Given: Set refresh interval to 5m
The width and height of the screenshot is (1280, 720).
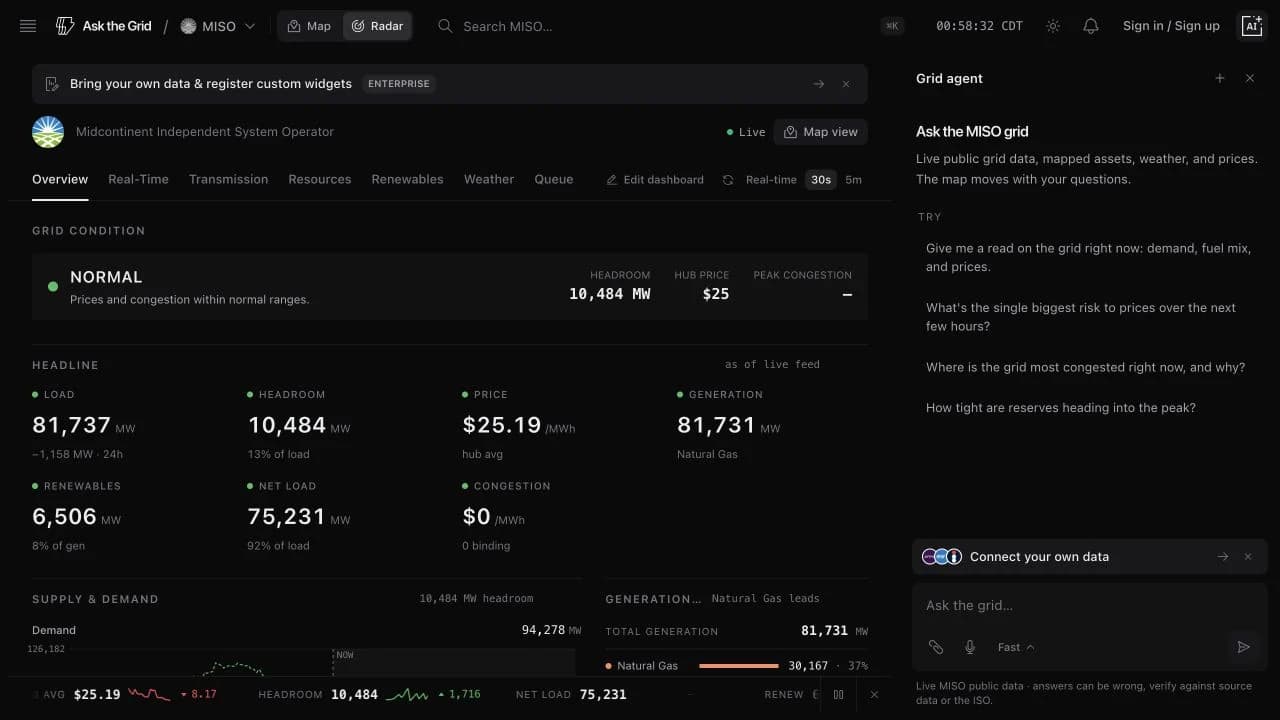Looking at the screenshot, I should (853, 180).
